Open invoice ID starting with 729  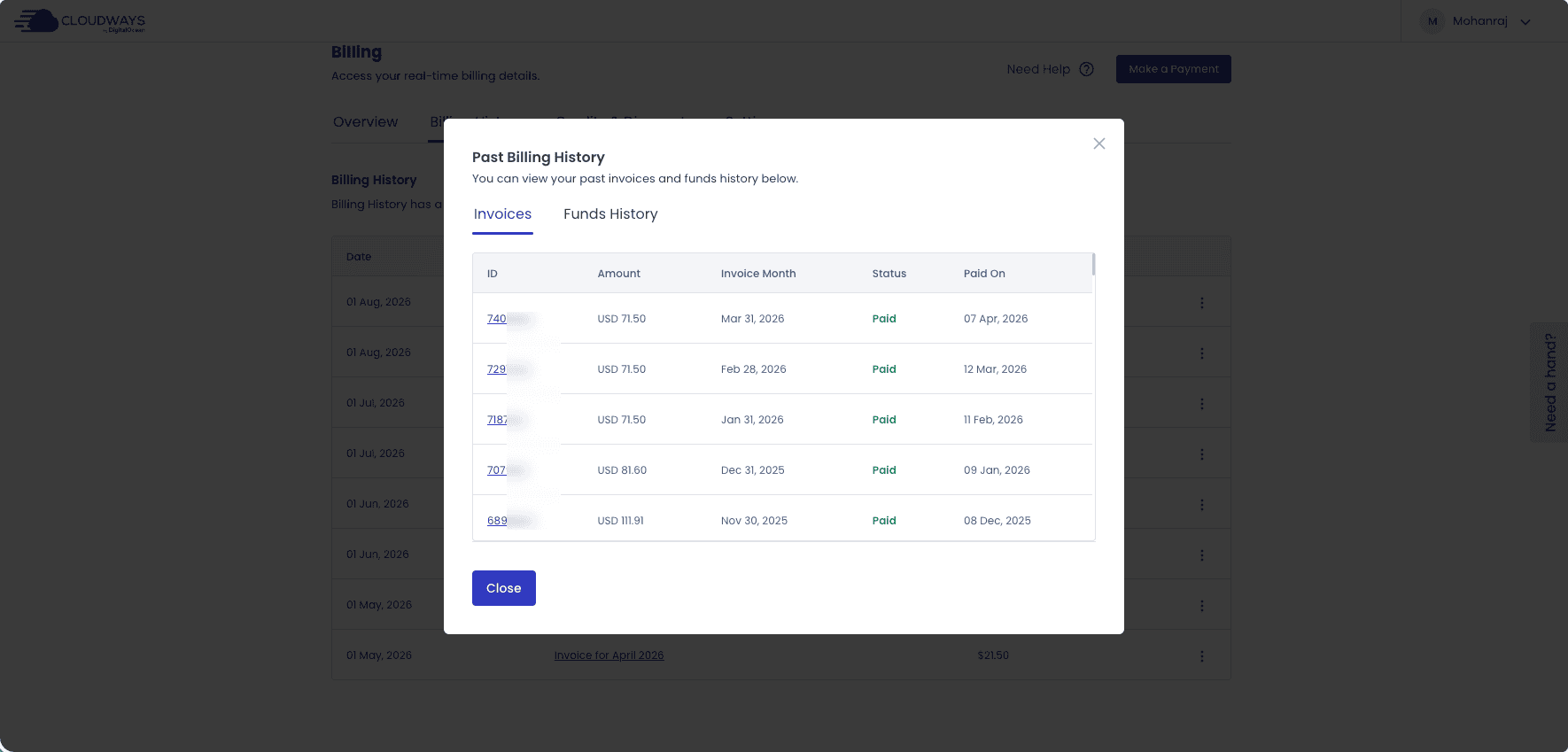497,369
